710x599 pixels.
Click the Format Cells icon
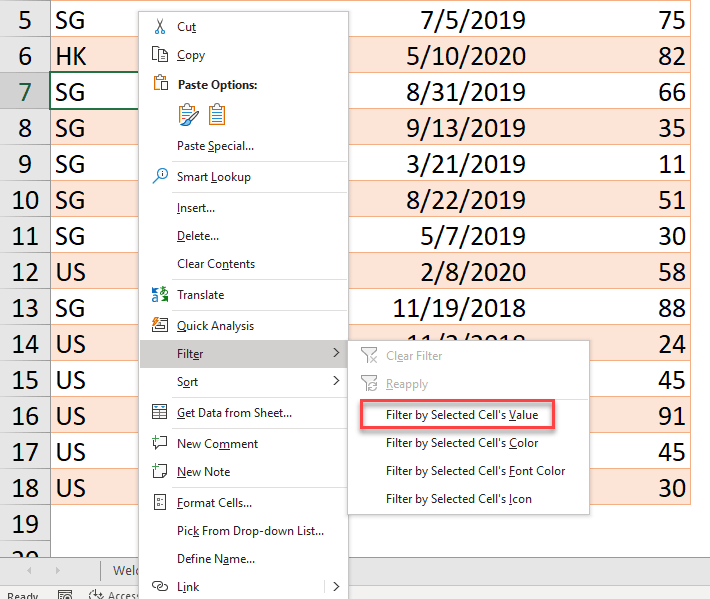tap(159, 503)
